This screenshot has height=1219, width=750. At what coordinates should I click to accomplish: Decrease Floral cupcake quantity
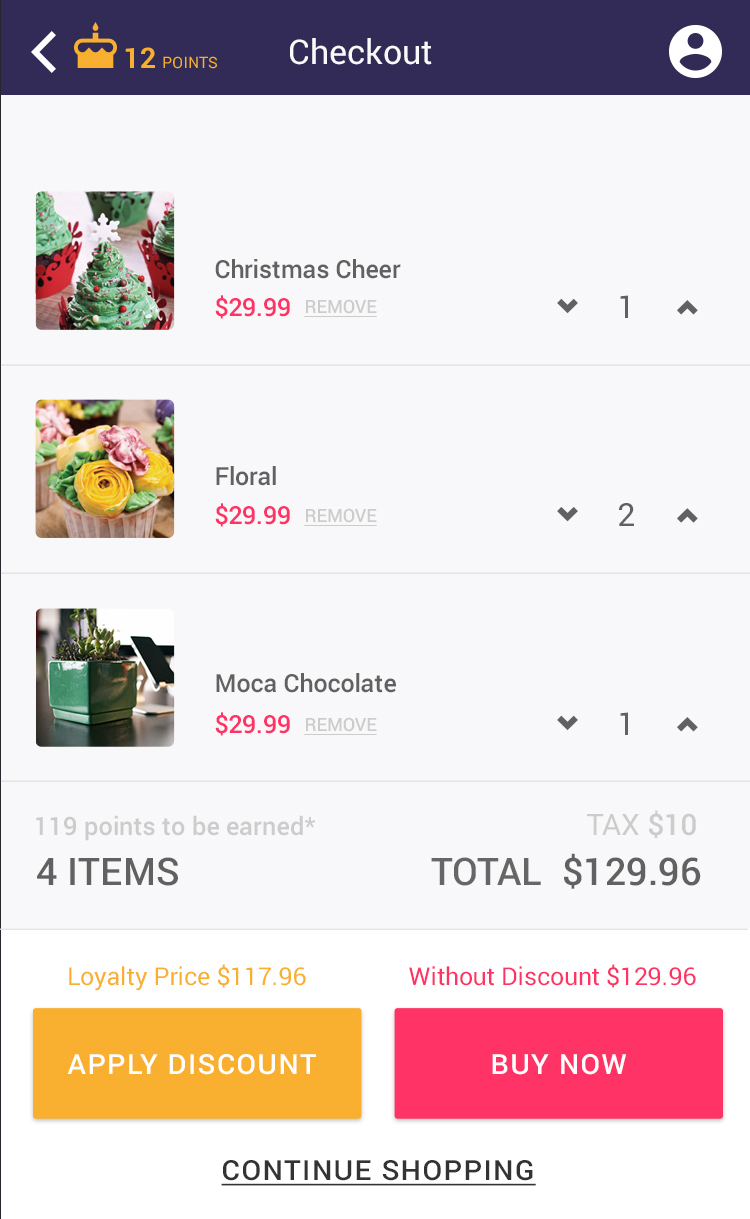pyautogui.click(x=567, y=515)
